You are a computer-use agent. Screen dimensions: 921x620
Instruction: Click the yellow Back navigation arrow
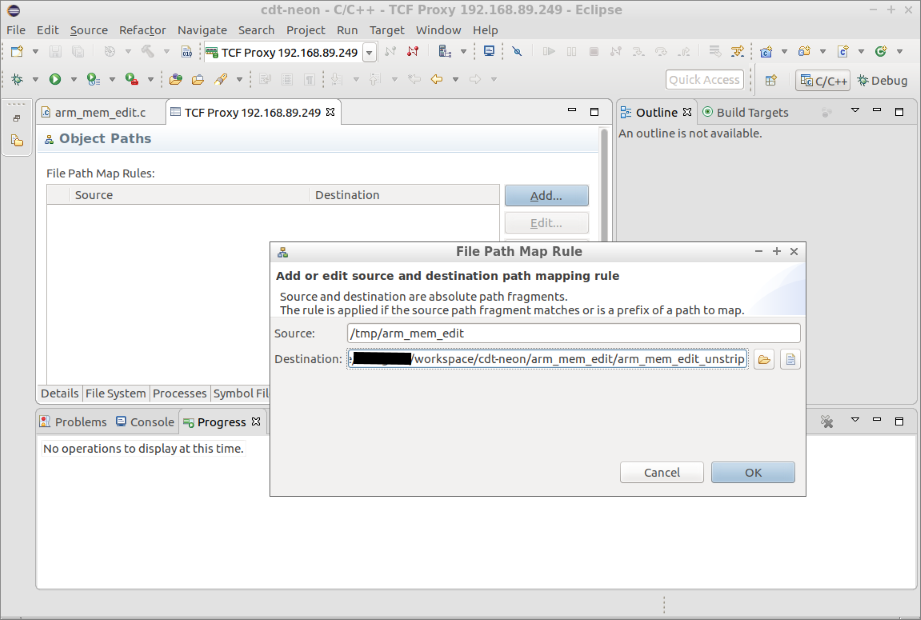[x=436, y=79]
